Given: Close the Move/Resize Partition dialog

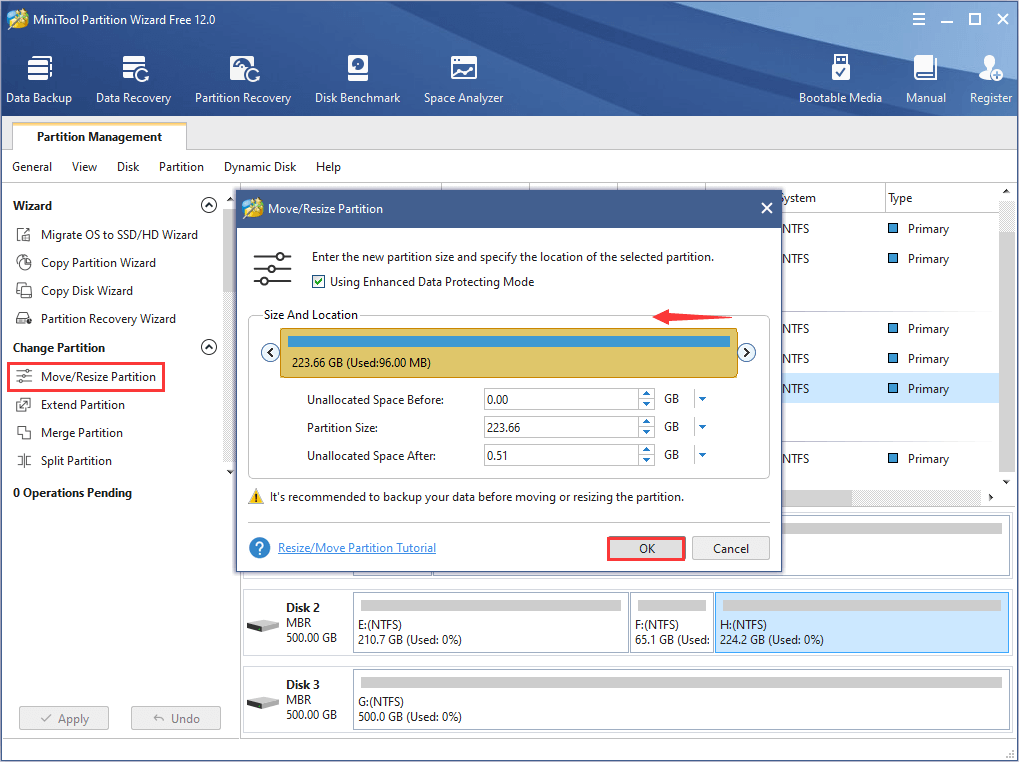Looking at the screenshot, I should (767, 209).
